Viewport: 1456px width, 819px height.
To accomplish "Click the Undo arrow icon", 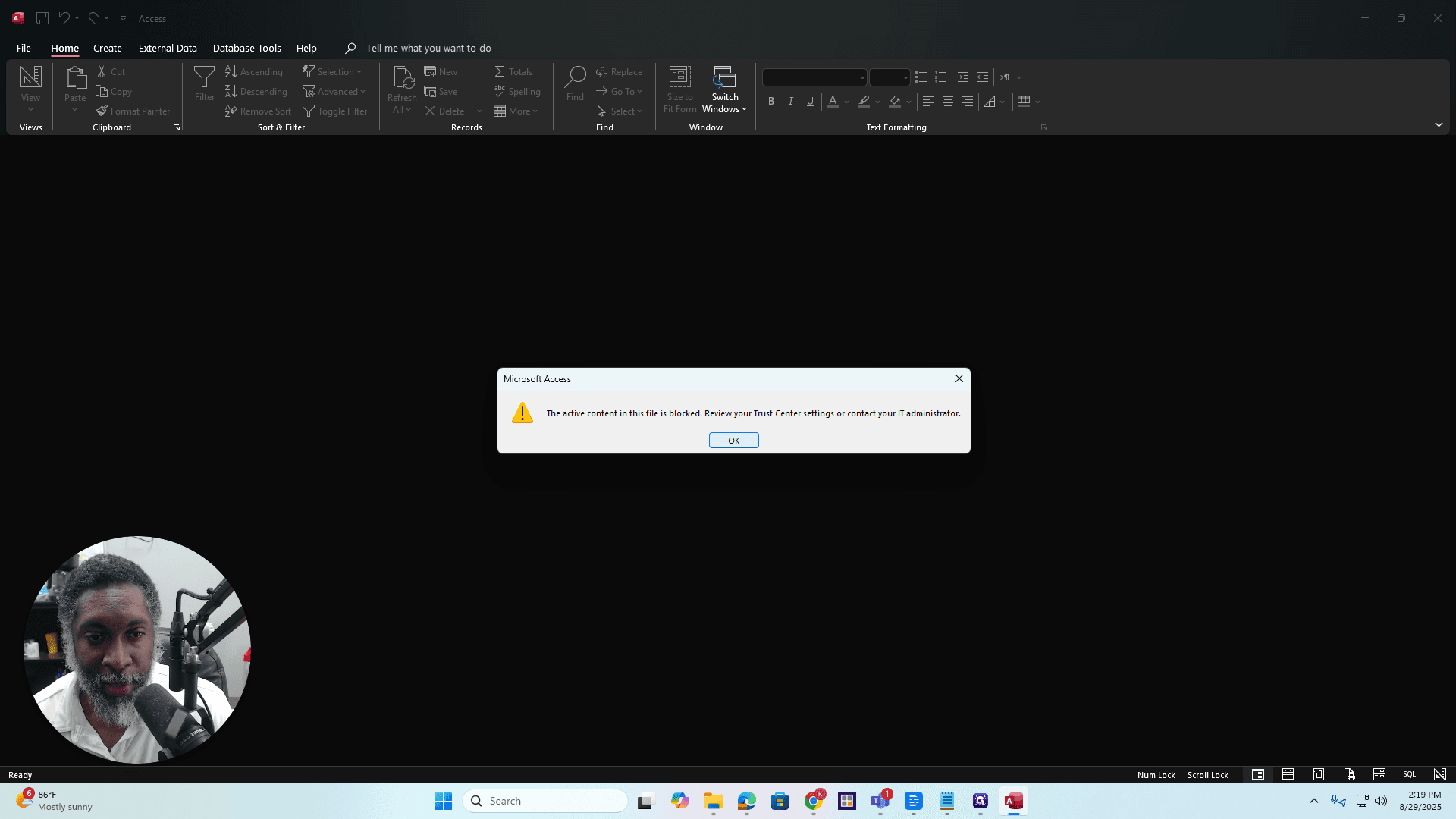I will (x=64, y=18).
